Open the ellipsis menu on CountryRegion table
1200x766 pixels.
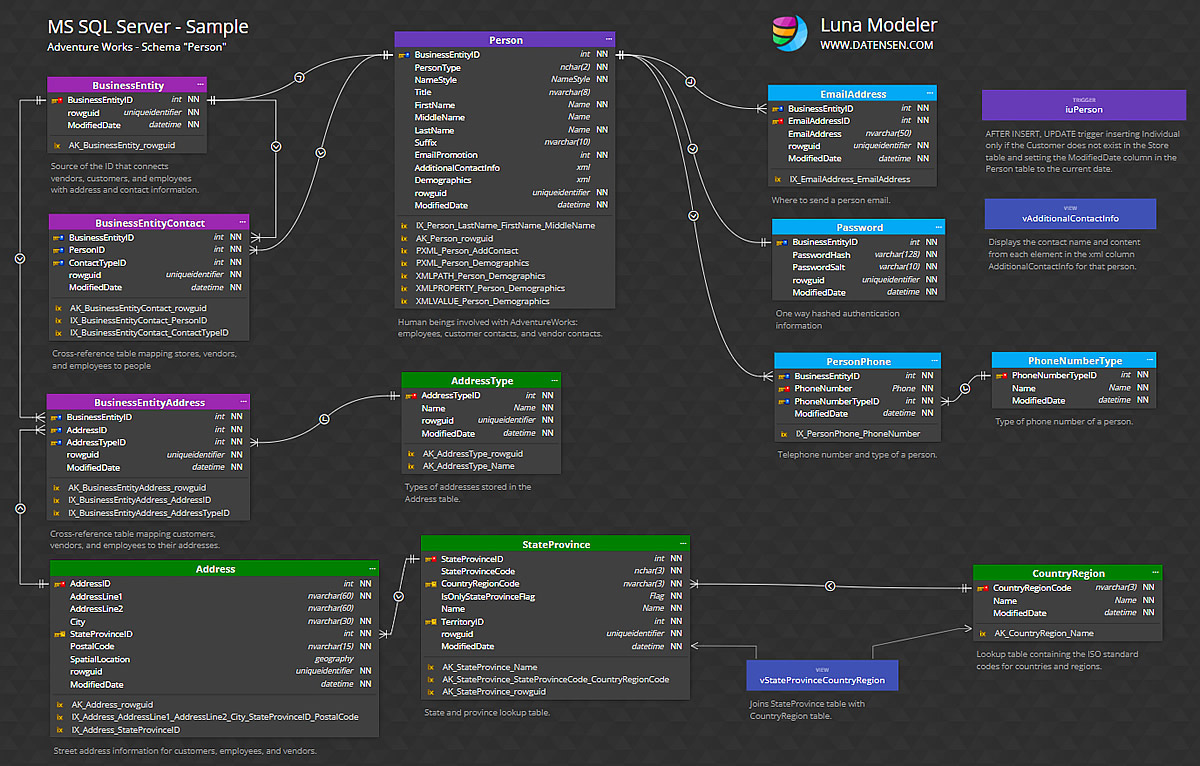coord(1156,573)
